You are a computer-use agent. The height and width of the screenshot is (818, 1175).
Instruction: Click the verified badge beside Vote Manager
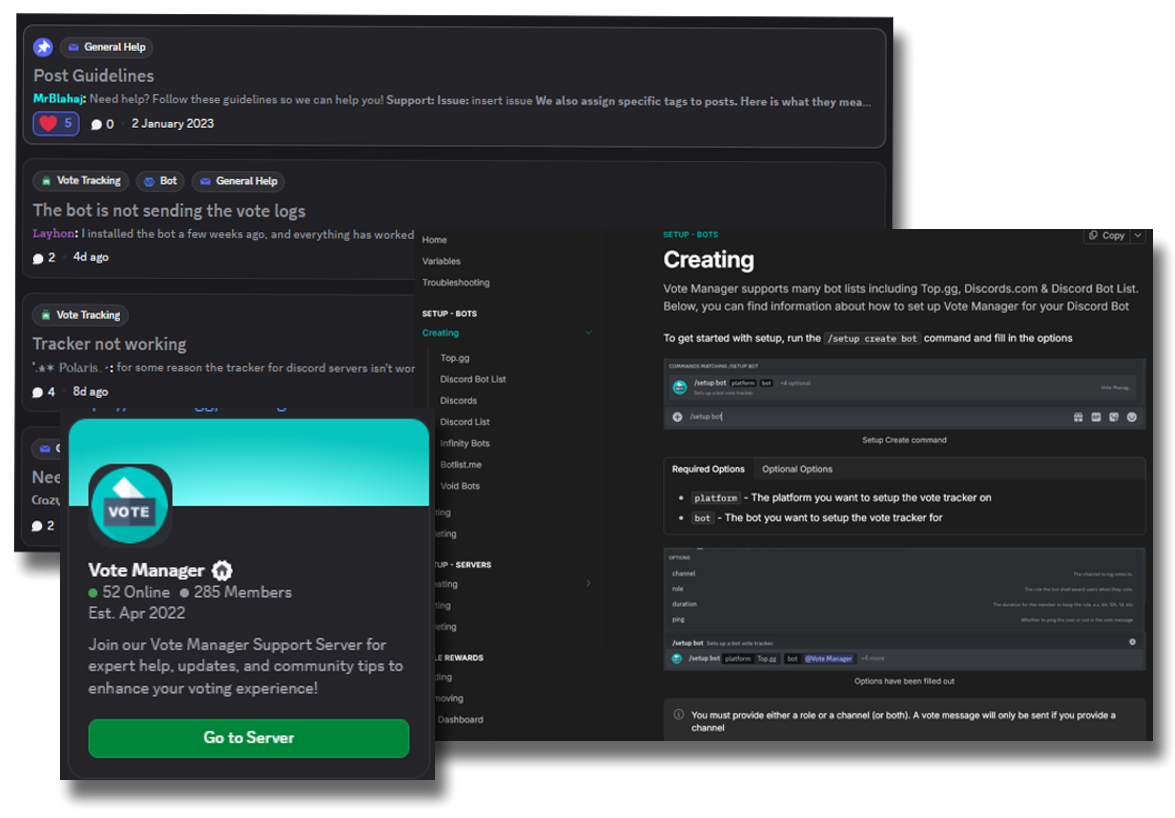tap(222, 571)
